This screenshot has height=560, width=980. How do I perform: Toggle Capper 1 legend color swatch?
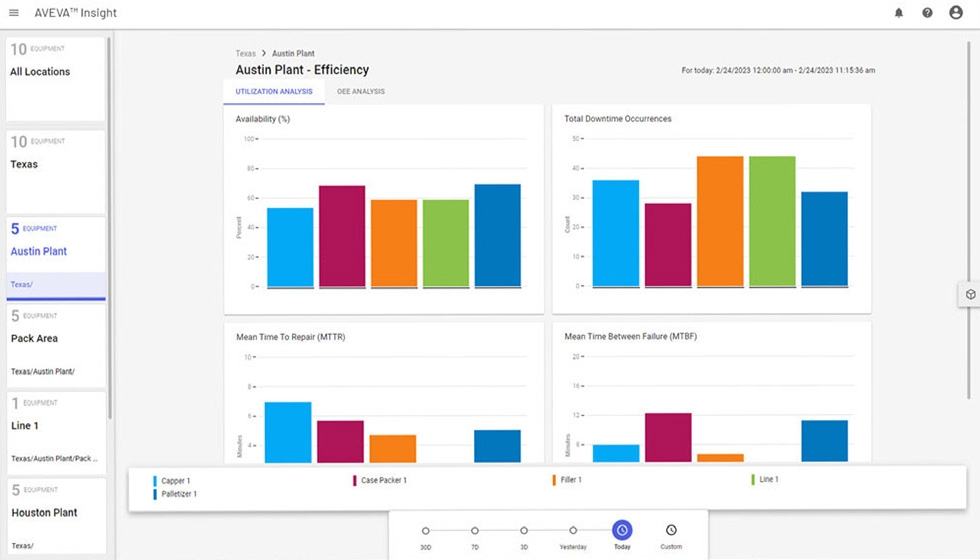(x=155, y=481)
